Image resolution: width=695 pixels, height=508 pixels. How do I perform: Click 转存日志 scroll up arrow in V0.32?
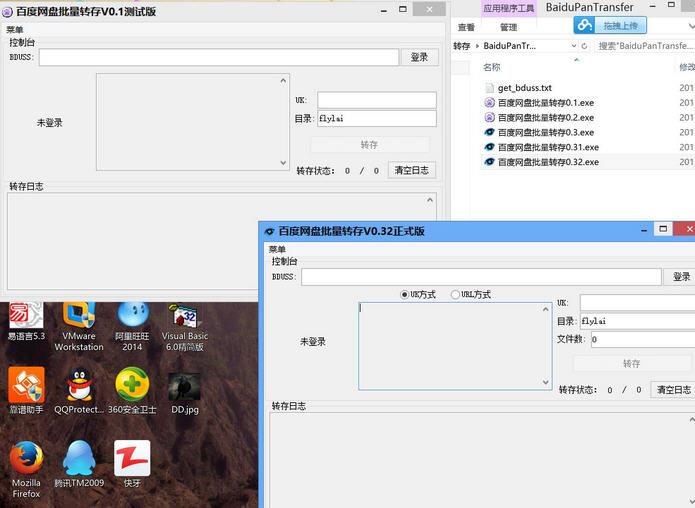[x=691, y=419]
